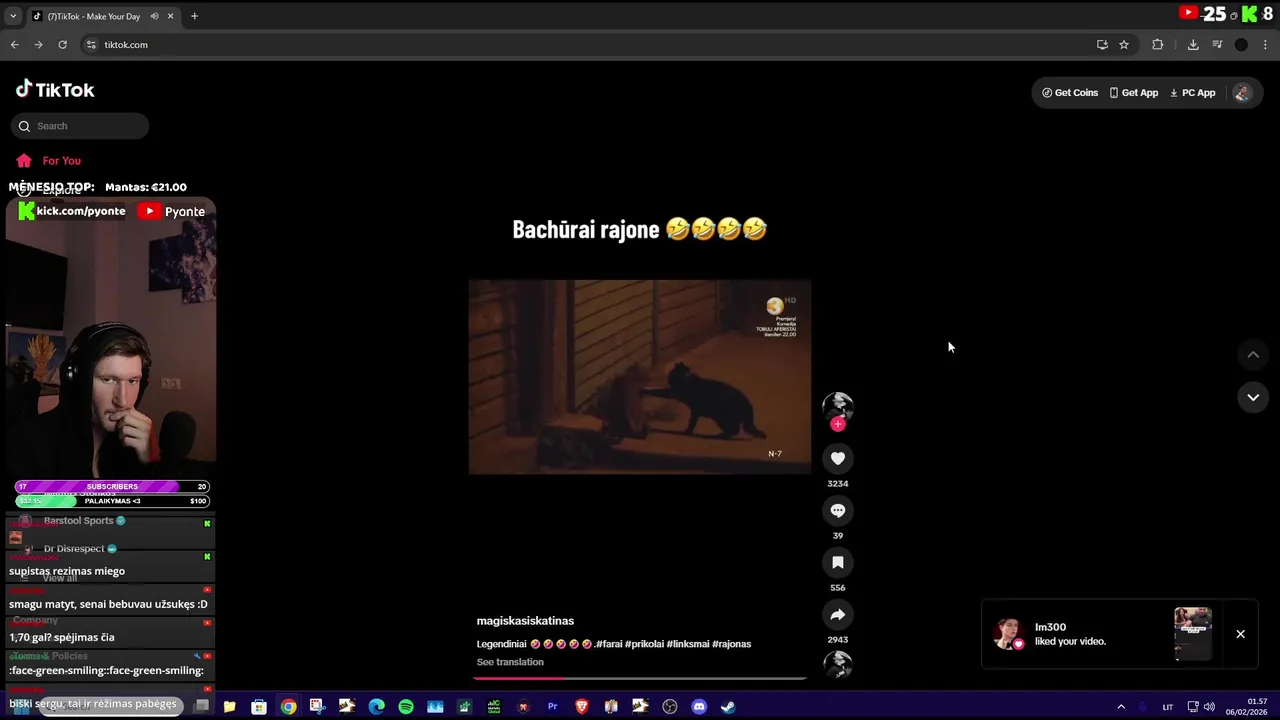Viewport: 1280px width, 720px height.
Task: Click the #rajonas hashtag
Action: tap(731, 644)
